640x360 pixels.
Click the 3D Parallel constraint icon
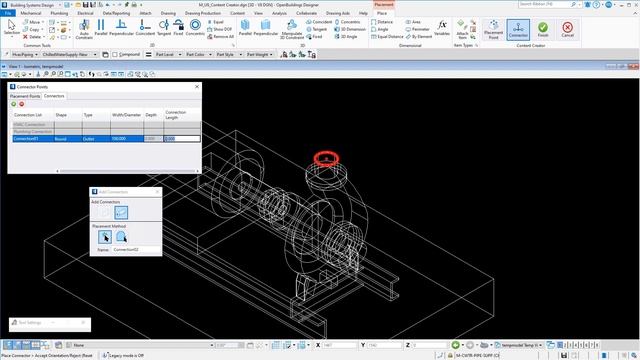pyautogui.click(x=245, y=28)
